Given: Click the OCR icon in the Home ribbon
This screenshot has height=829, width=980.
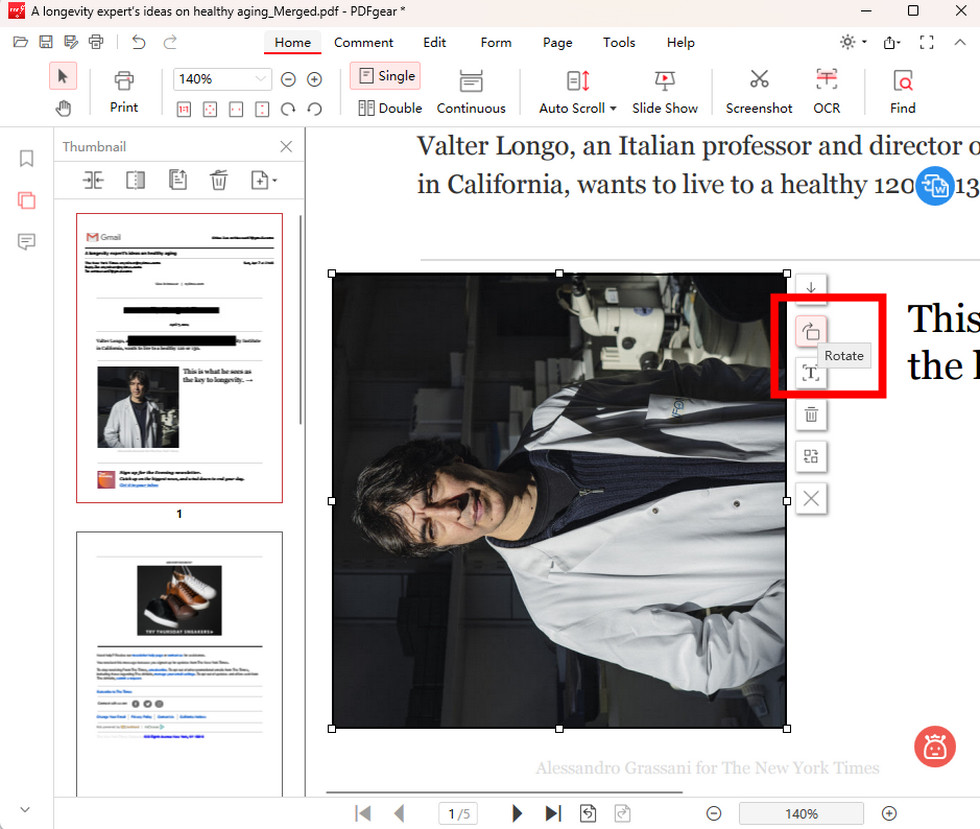Looking at the screenshot, I should (826, 90).
